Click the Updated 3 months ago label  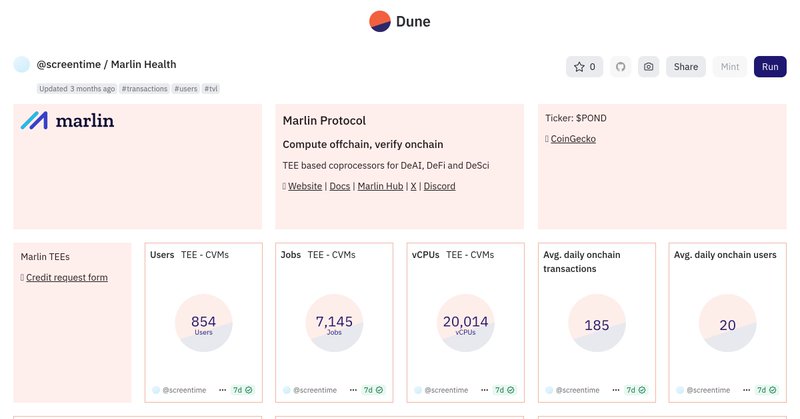pos(77,89)
